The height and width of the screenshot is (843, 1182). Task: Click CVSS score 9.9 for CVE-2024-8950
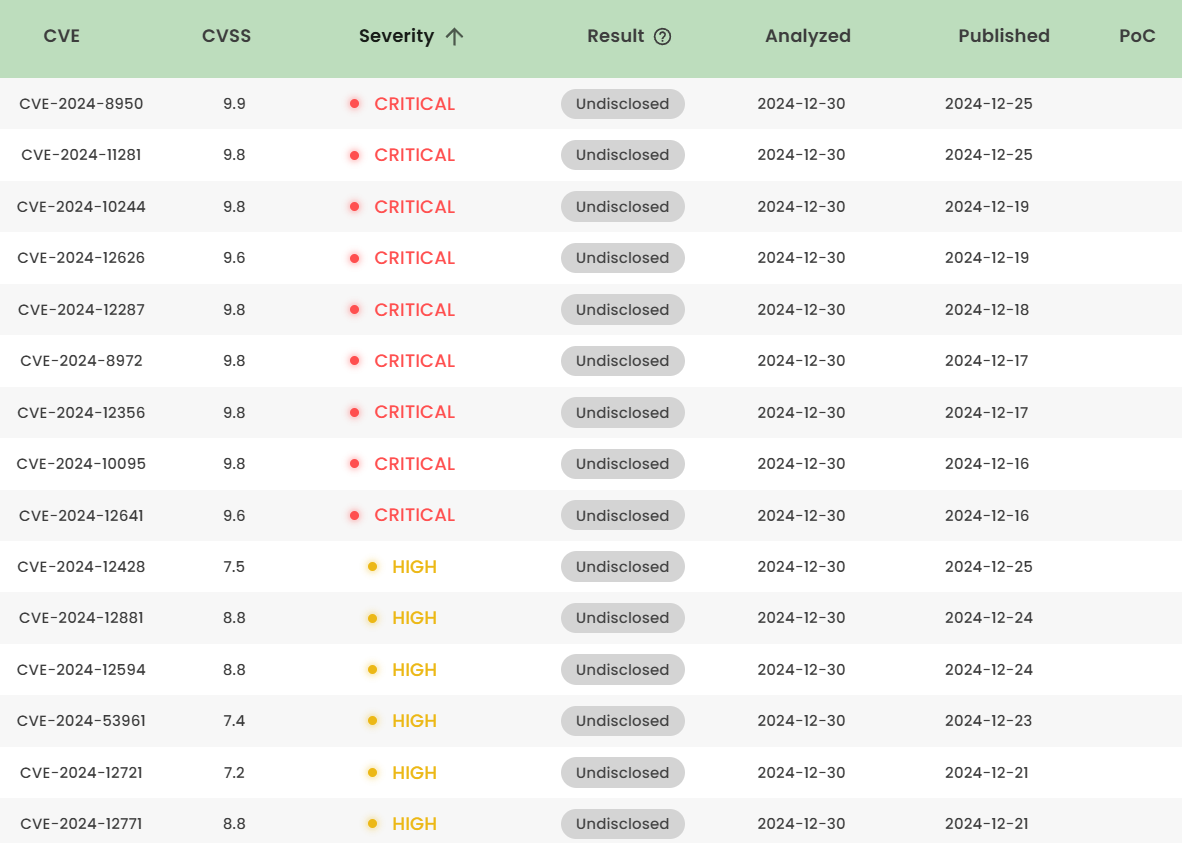click(x=234, y=104)
